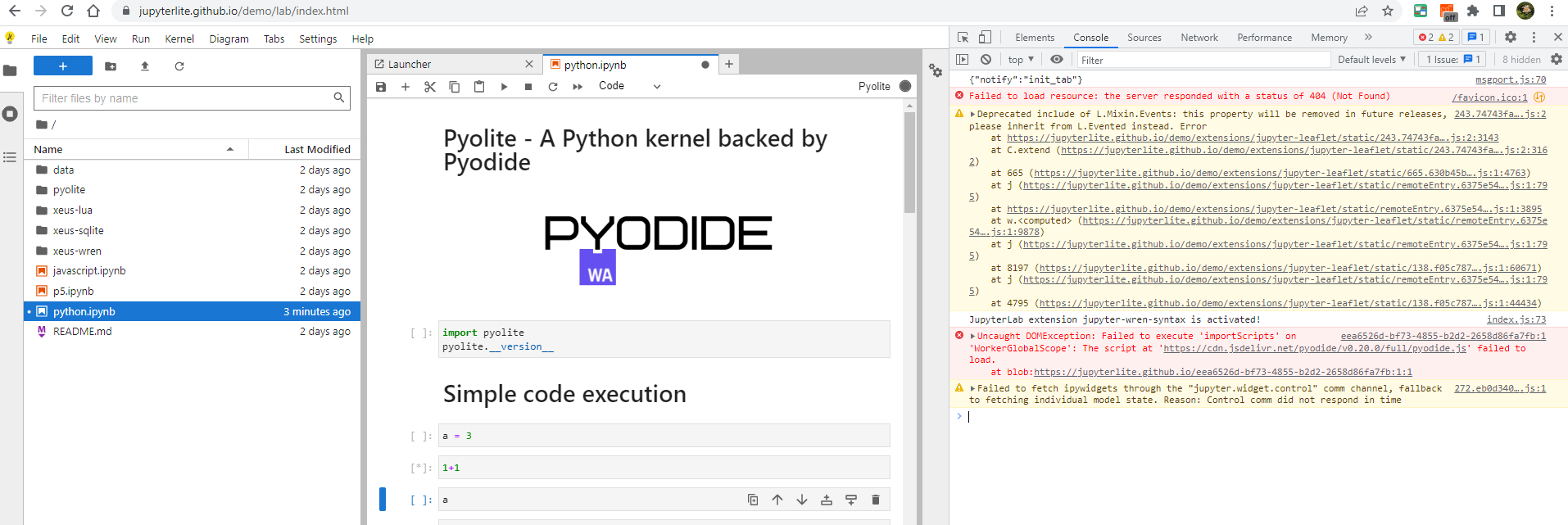Viewport: 1568px width, 525px height.
Task: Open console settings gear icon
Action: tap(1557, 59)
